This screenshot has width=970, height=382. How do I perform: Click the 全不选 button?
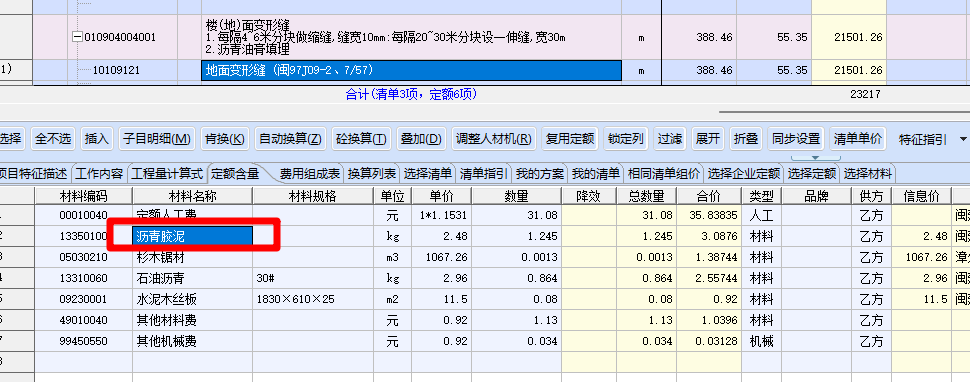(53, 139)
